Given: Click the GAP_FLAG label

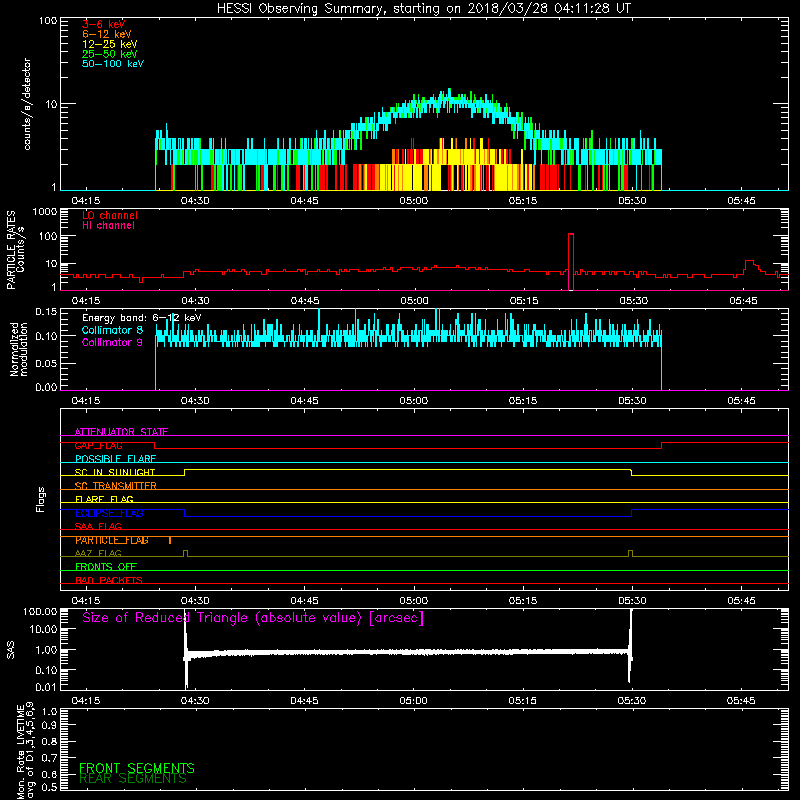Looking at the screenshot, I should click(x=98, y=445).
